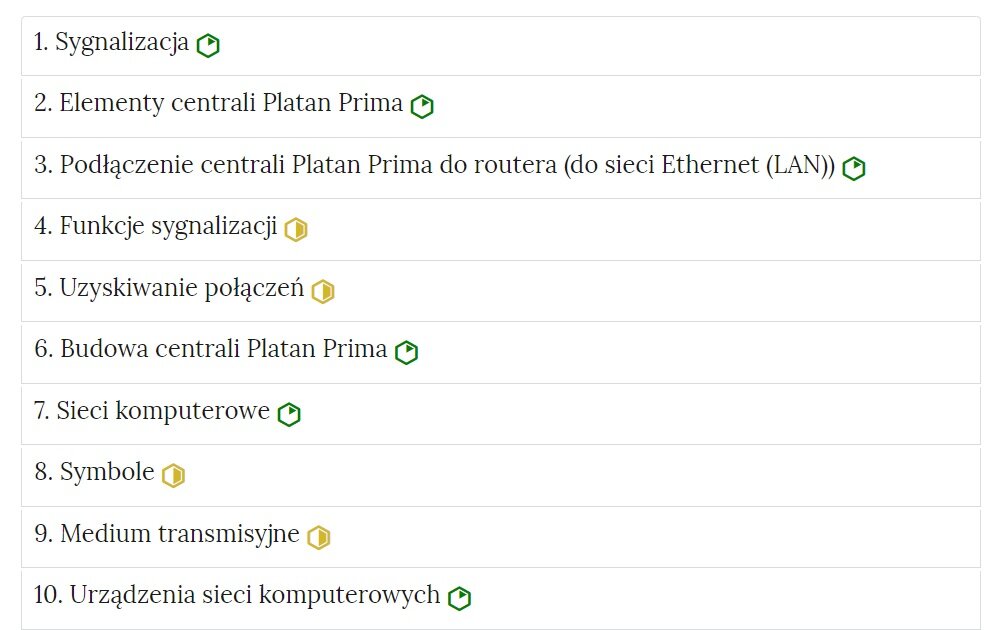
Task: Click the play icon next to Elementy centrali Platan Prima
Action: click(x=421, y=106)
